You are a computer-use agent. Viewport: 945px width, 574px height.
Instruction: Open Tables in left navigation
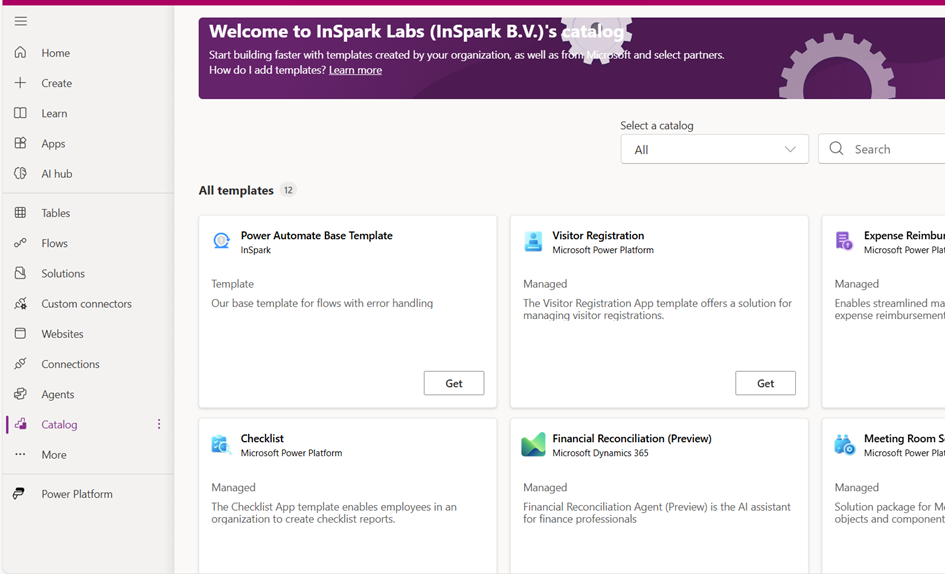pos(55,213)
